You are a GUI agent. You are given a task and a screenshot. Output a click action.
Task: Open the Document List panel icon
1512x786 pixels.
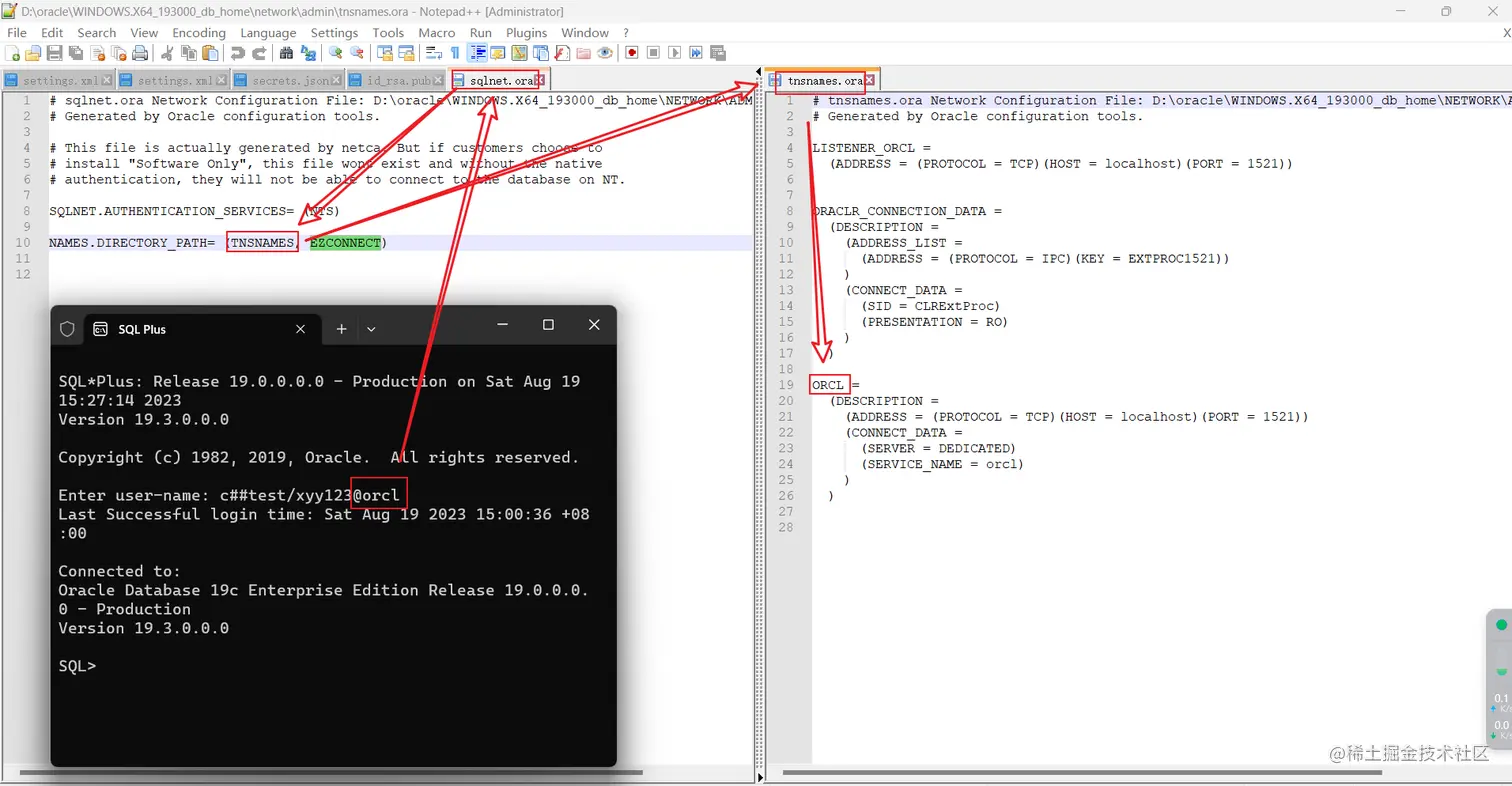tap(541, 53)
